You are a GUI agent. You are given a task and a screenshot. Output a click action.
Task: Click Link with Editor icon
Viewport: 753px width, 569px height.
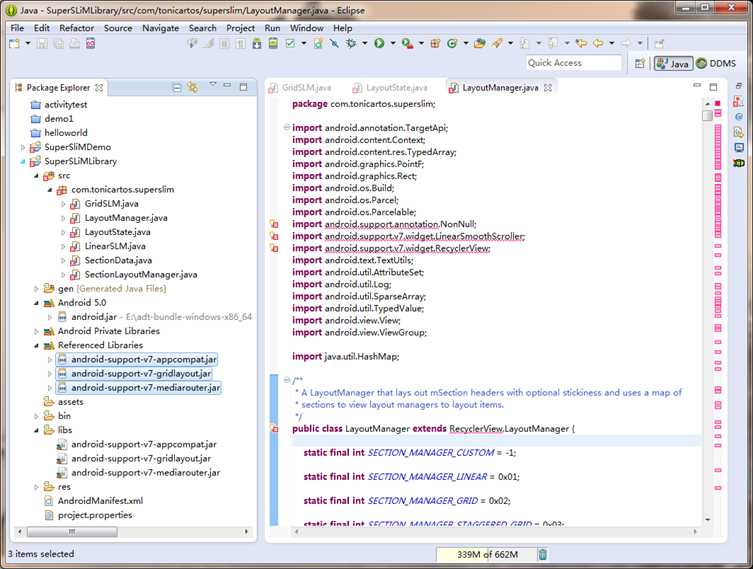193,88
